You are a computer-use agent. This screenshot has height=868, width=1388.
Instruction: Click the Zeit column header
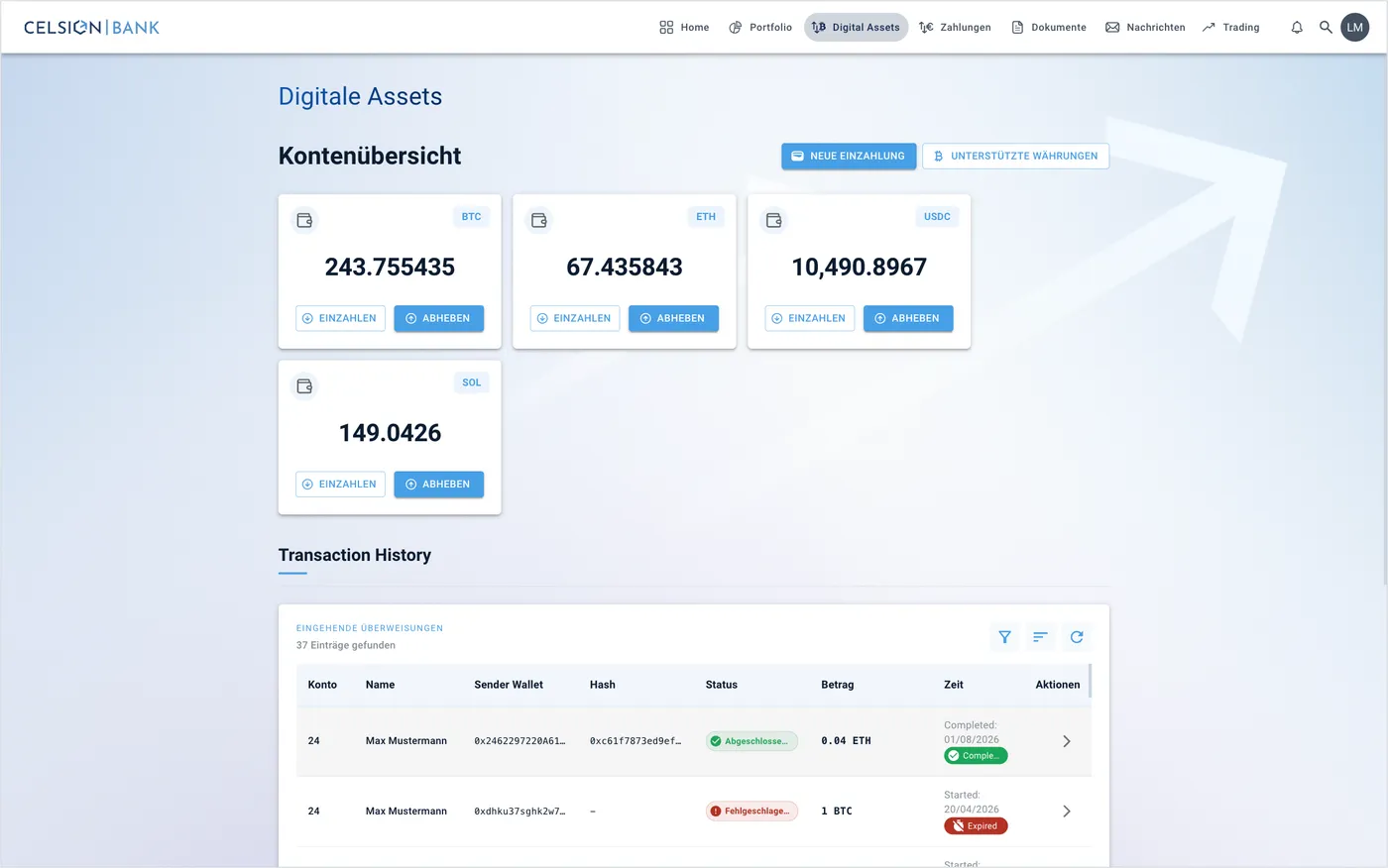954,685
